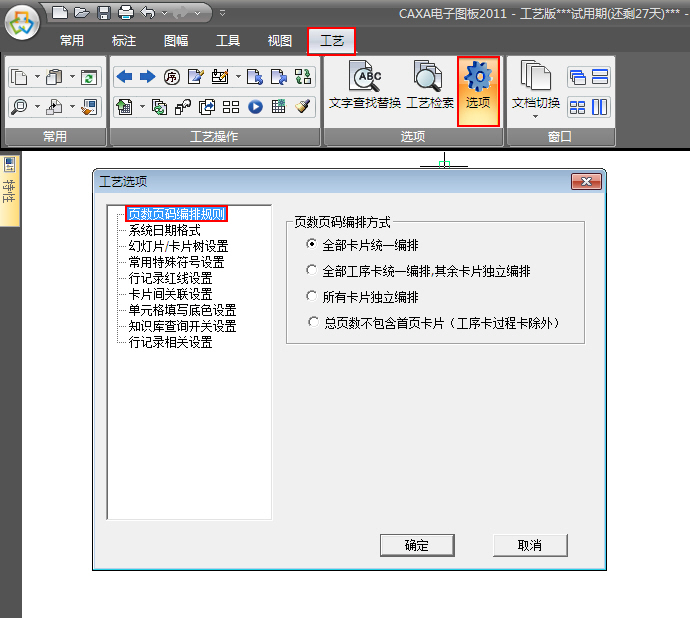Click the window refresh icon in 常用 panel
690x618 pixels.
[x=89, y=77]
